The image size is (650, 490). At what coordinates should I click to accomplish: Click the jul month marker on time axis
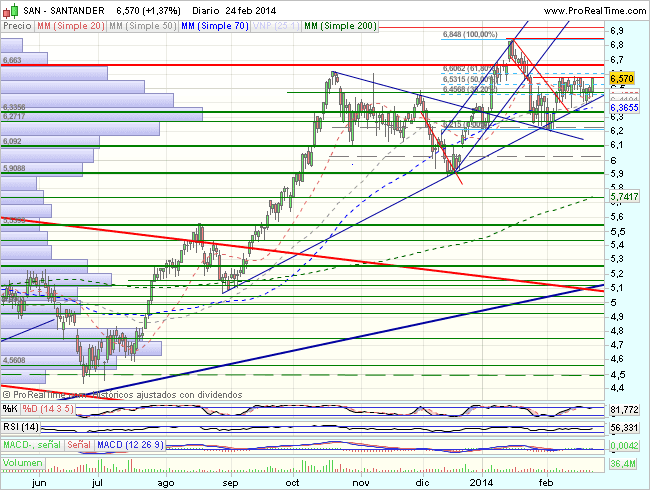[97, 483]
